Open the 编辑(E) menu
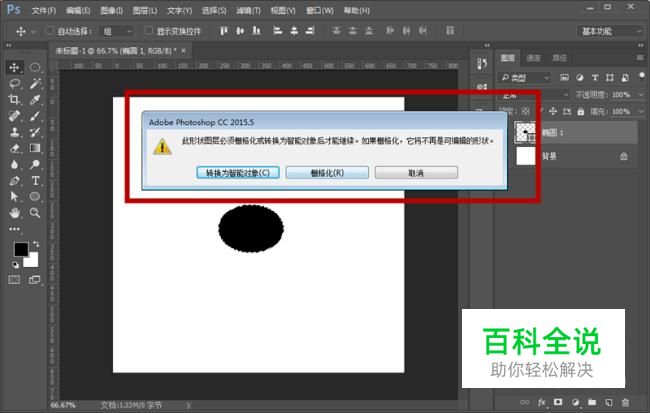This screenshot has height=413, width=650. click(x=78, y=10)
